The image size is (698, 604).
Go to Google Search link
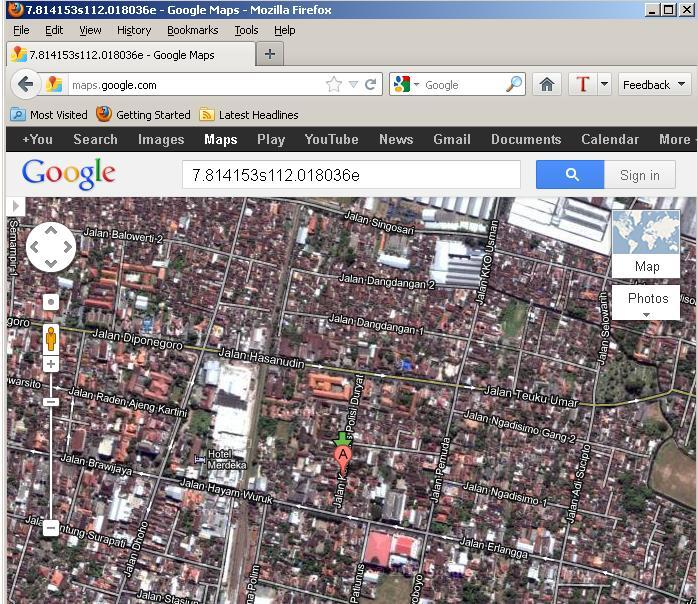pyautogui.click(x=96, y=139)
